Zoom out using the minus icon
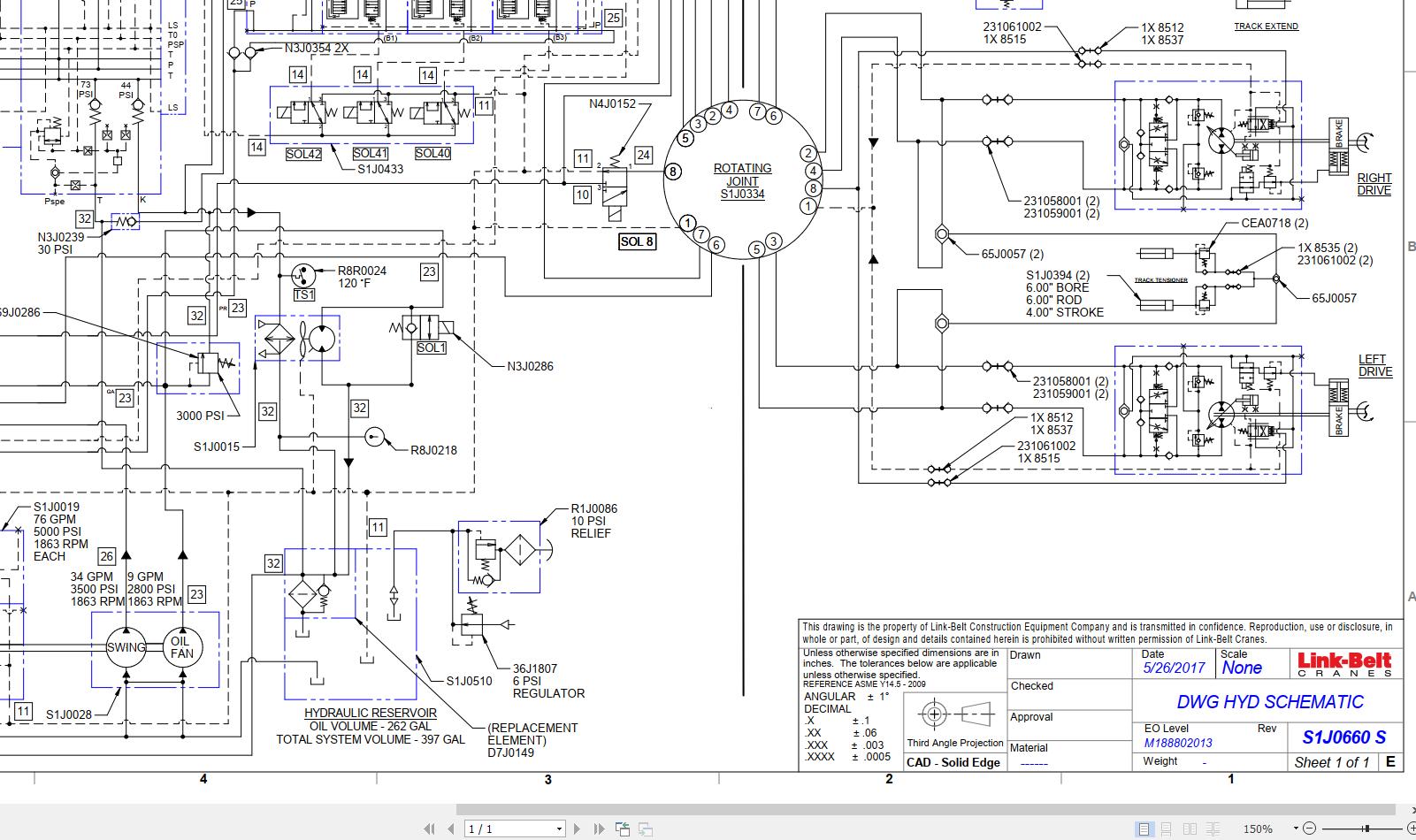The image size is (1416, 840). [1310, 829]
